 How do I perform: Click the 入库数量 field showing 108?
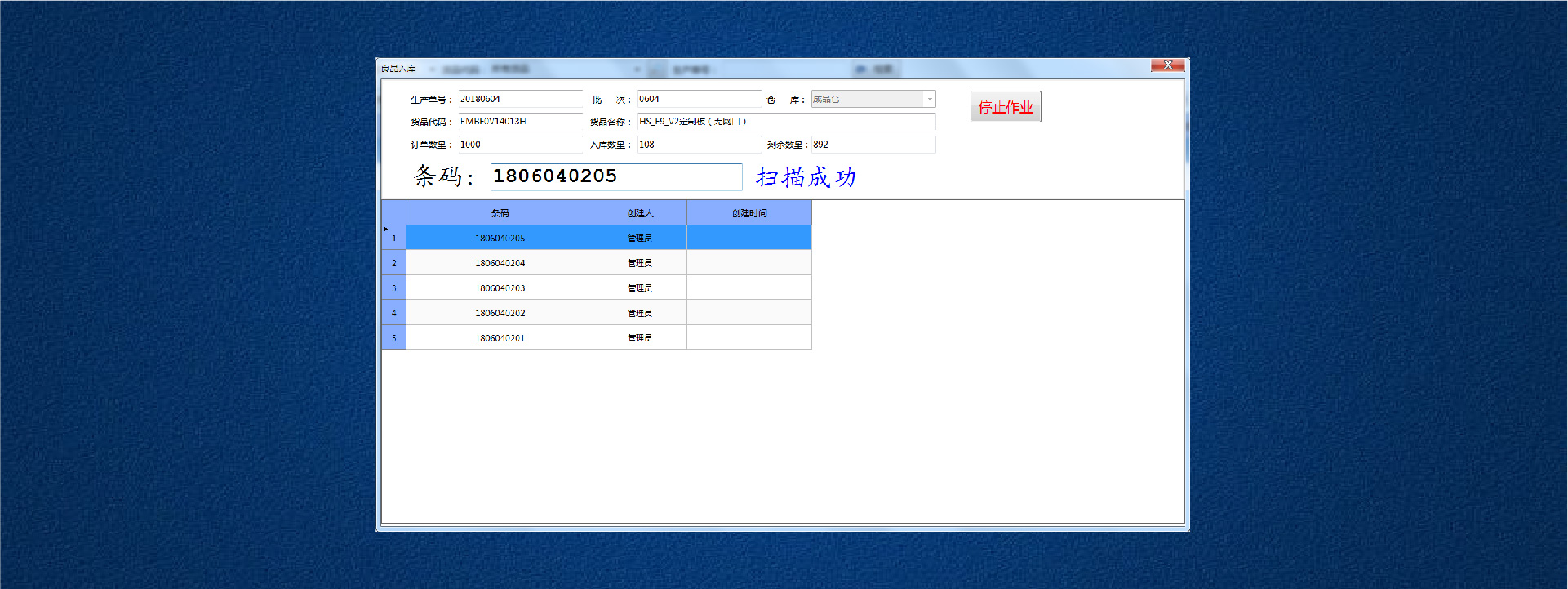[700, 145]
